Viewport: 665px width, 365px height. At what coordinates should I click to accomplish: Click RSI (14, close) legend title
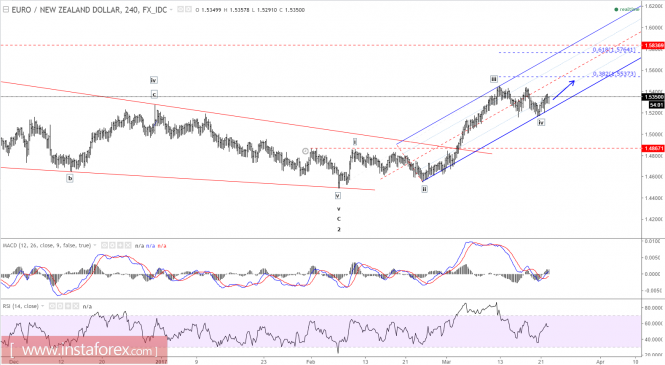pyautogui.click(x=21, y=306)
